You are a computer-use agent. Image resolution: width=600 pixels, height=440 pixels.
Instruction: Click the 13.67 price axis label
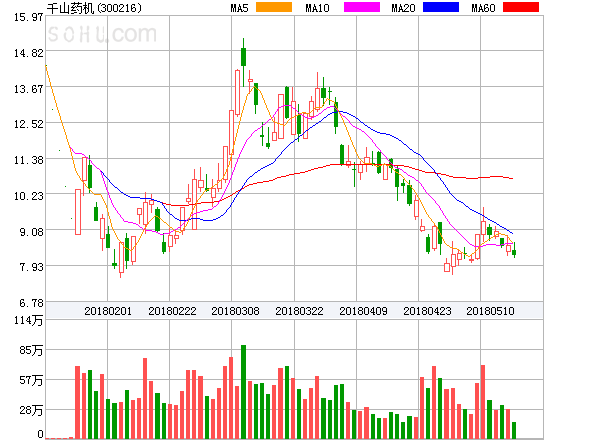29,89
